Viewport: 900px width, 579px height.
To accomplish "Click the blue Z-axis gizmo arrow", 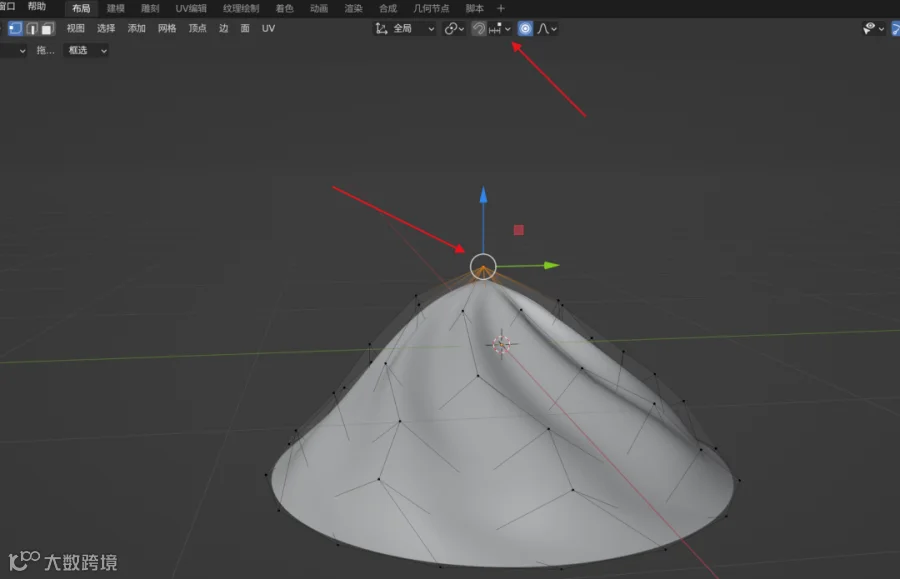I will [483, 195].
